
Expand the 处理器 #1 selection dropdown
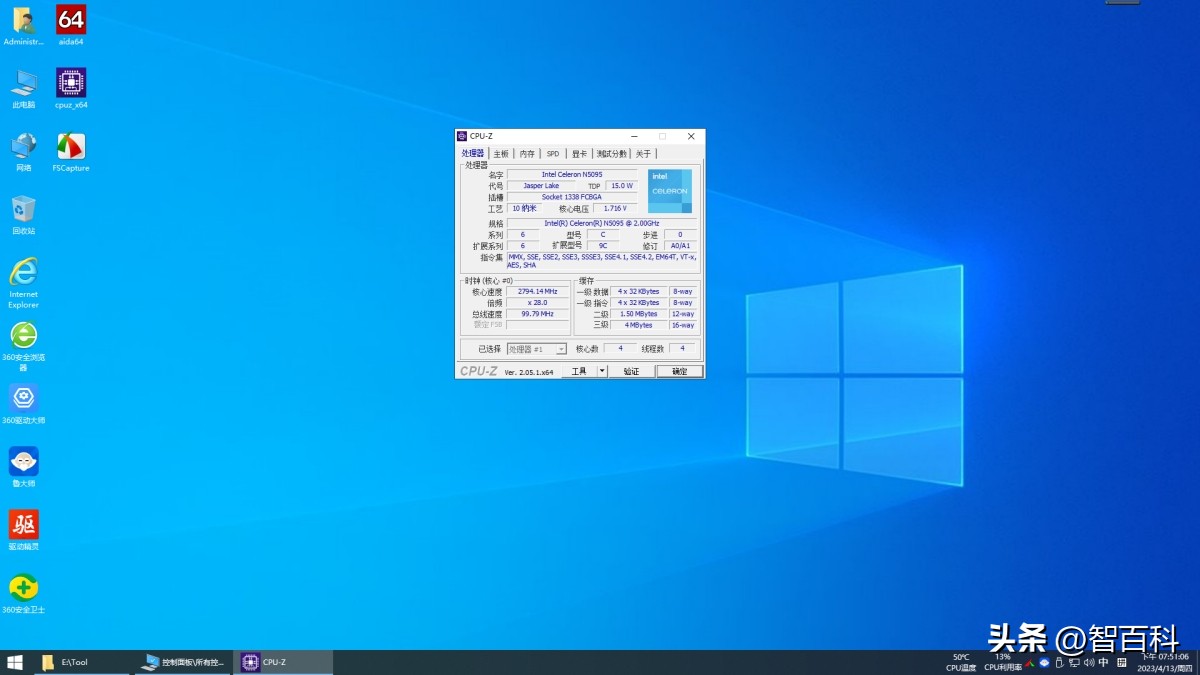click(x=561, y=349)
